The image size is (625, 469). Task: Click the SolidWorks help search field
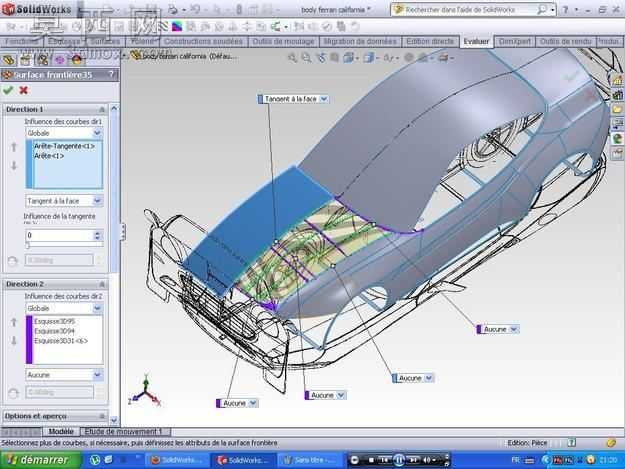(470, 10)
